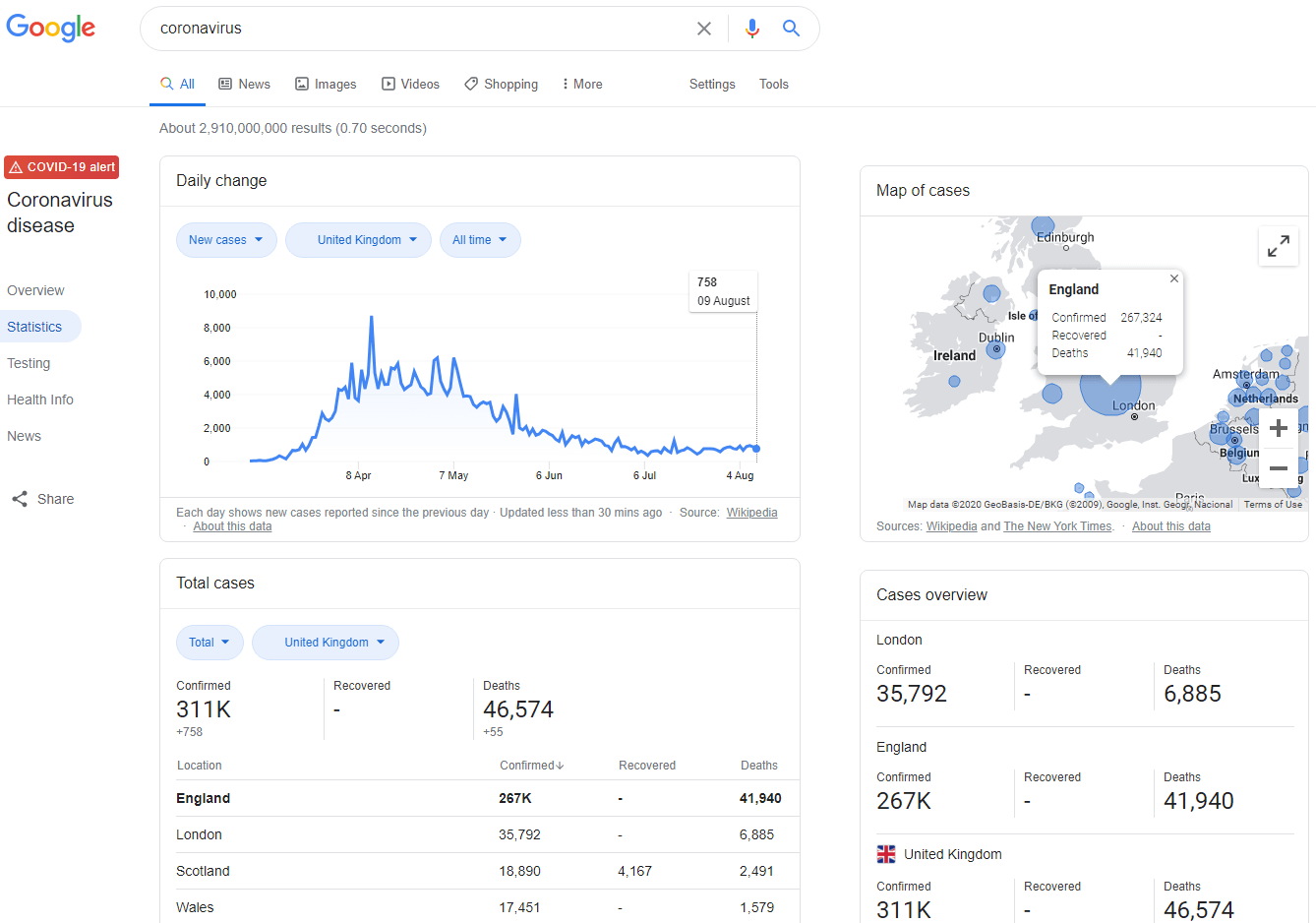The height and width of the screenshot is (923, 1316).
Task: Open the United Kingdom dropdown in Daily change
Action: coord(358,240)
